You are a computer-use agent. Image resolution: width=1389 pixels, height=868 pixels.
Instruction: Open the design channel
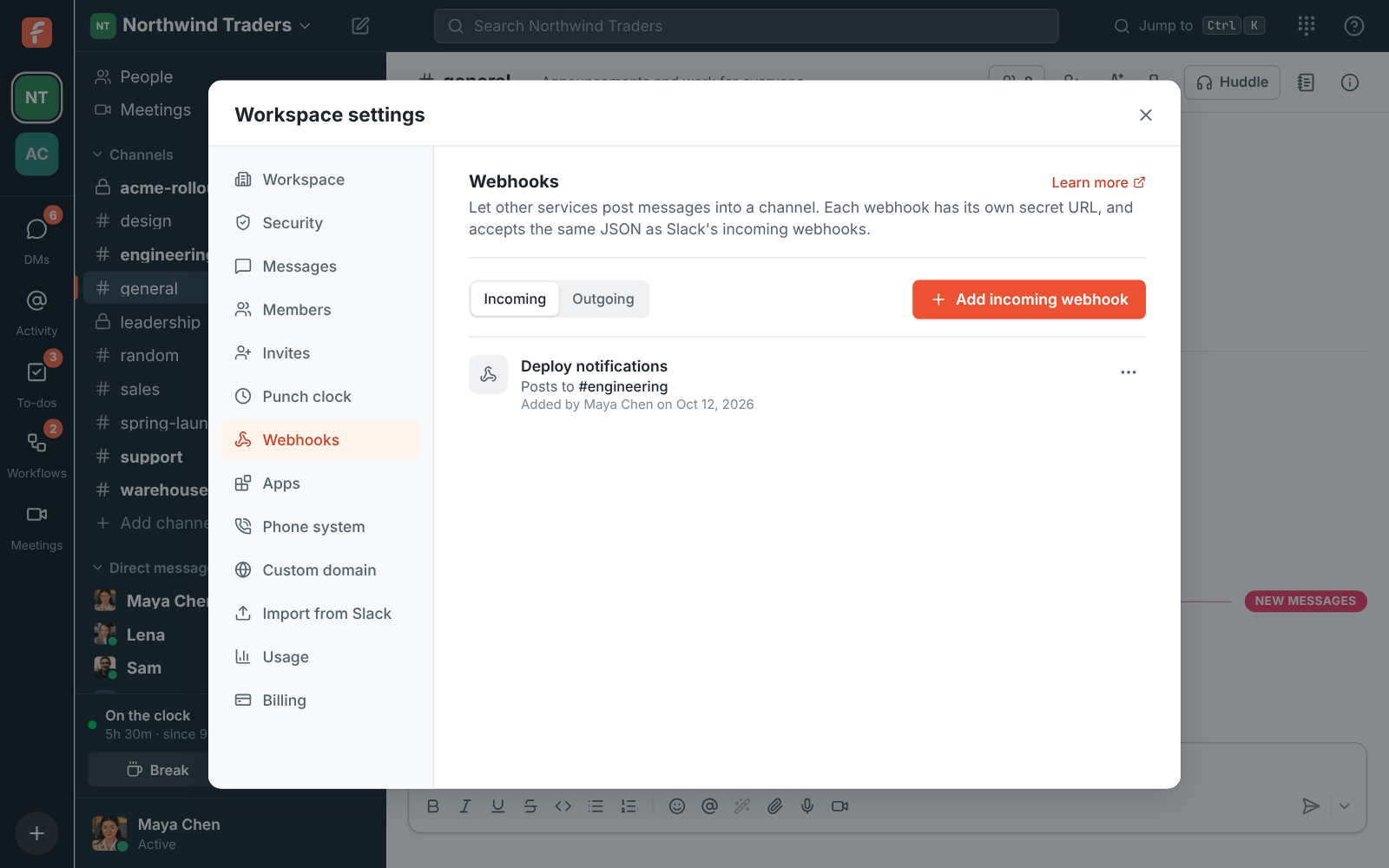coord(146,220)
